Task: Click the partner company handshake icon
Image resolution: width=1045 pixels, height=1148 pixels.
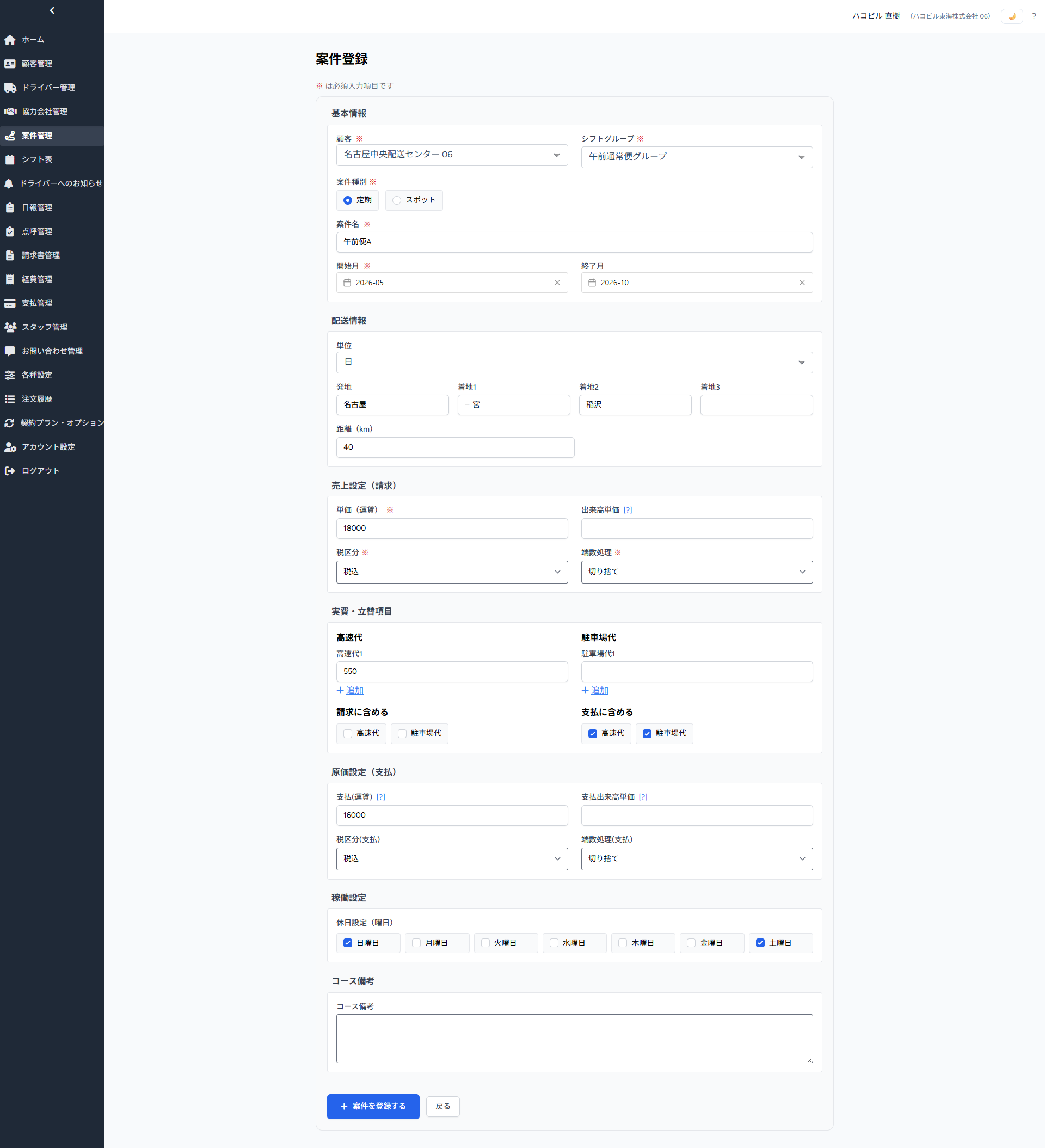Action: tap(10, 112)
